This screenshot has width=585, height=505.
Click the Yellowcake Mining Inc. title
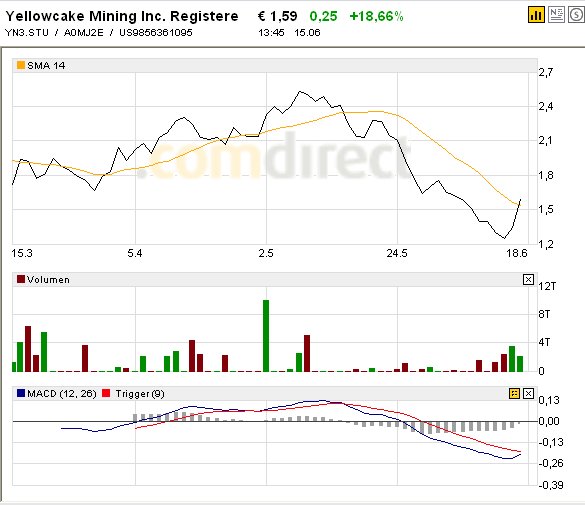click(x=122, y=16)
